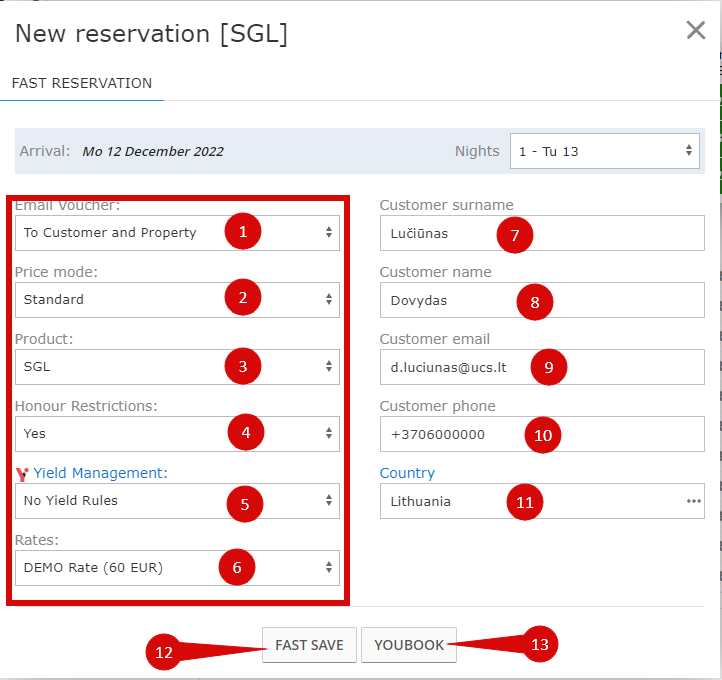Image resolution: width=722 pixels, height=680 pixels.
Task: Open country picker via ellipsis icon
Action: tap(693, 501)
